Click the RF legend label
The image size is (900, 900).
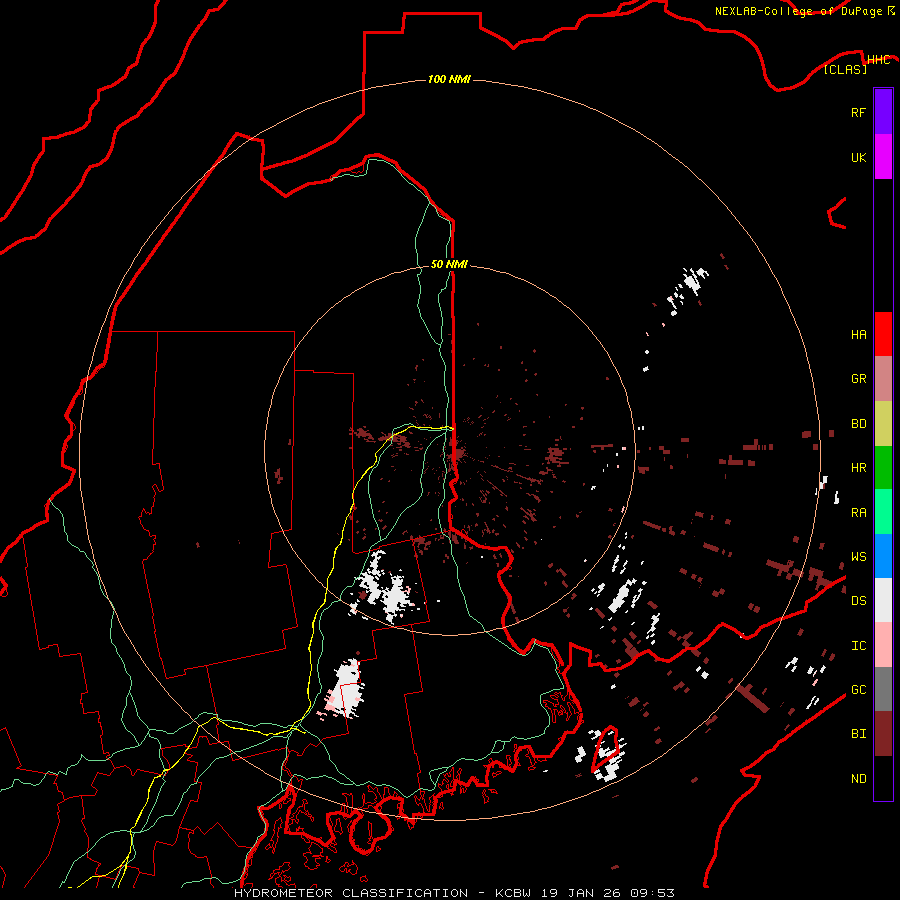tap(858, 112)
